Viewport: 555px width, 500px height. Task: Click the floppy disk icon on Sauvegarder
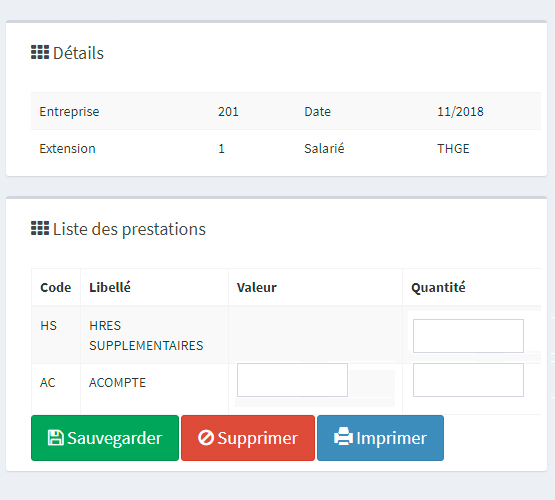pos(56,437)
